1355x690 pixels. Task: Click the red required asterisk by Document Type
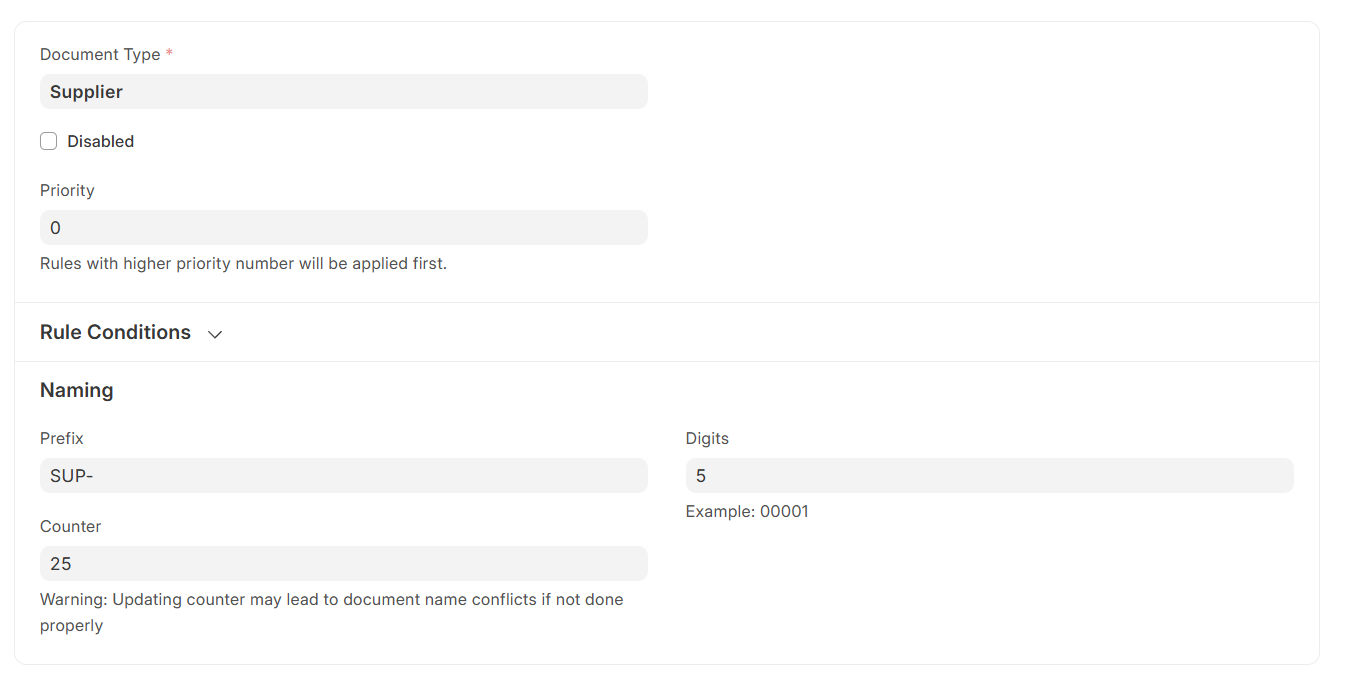[169, 54]
